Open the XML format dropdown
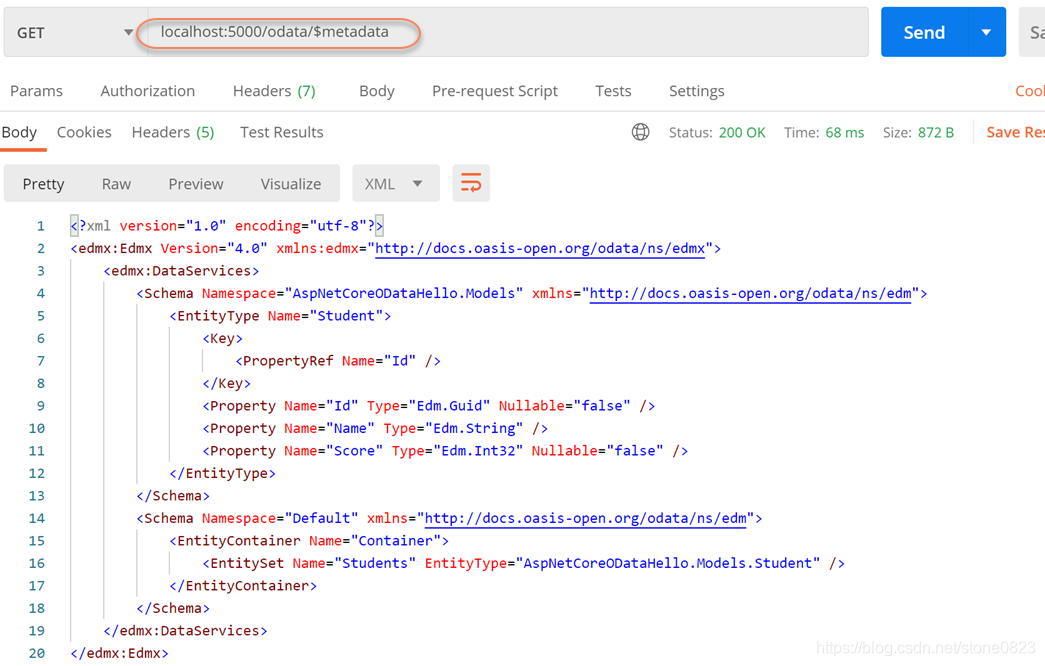This screenshot has width=1045, height=666. pyautogui.click(x=396, y=183)
